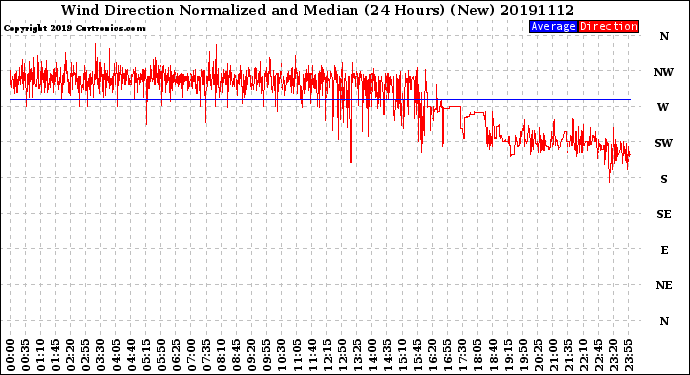Click the 00:00 time label
690x375 pixels.
click(11, 355)
